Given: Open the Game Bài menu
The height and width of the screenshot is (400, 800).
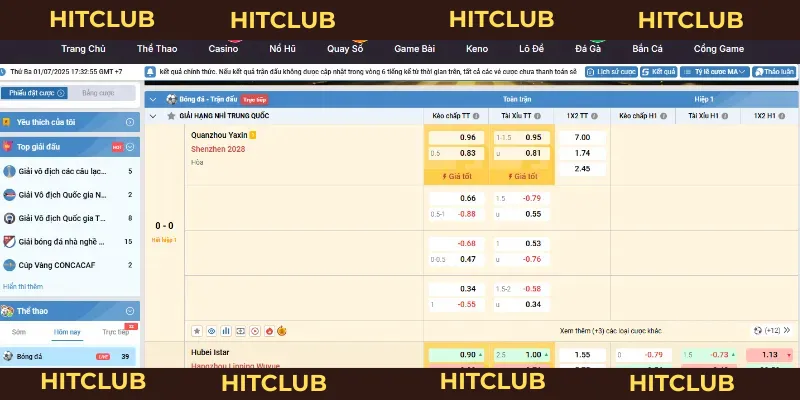Looking at the screenshot, I should click(415, 49).
